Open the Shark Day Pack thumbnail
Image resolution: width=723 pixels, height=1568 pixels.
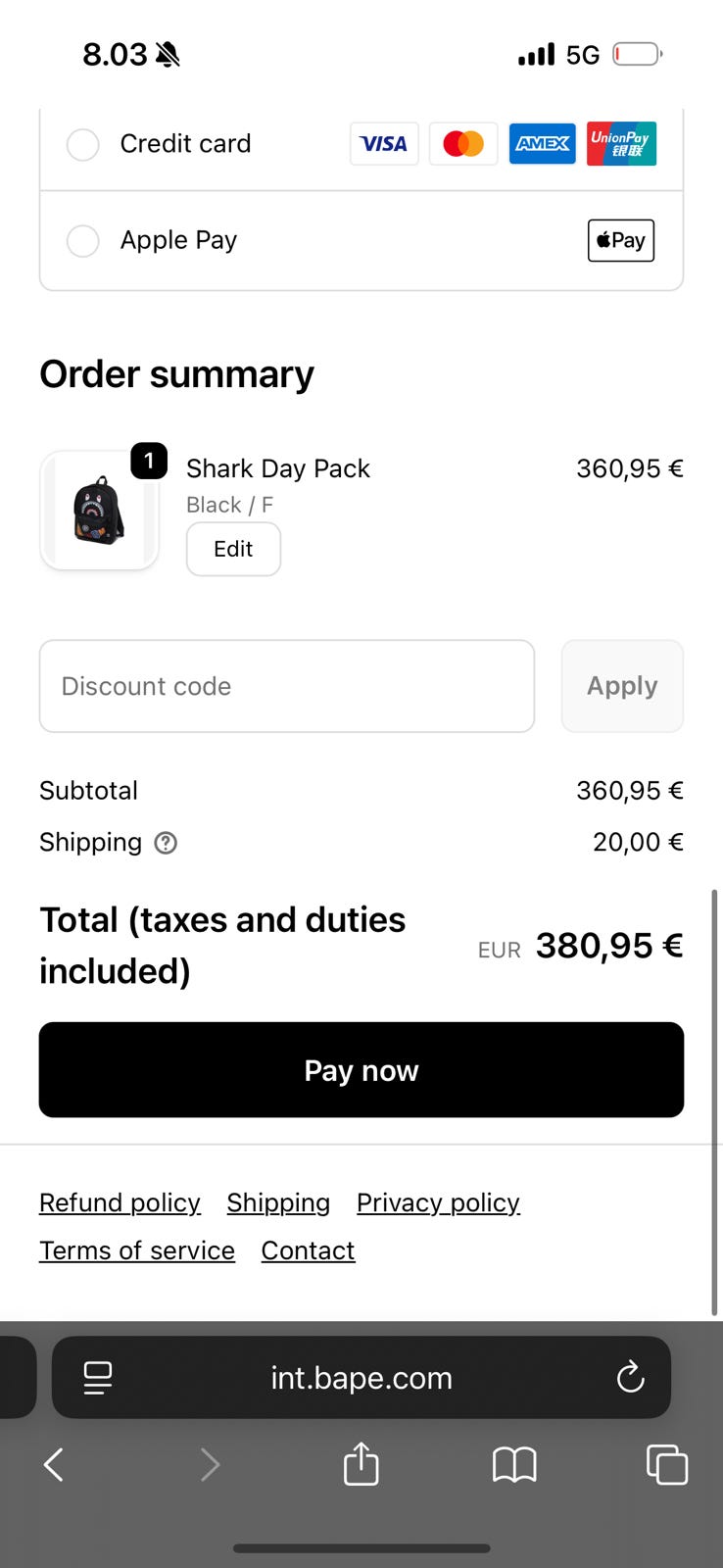coord(99,510)
